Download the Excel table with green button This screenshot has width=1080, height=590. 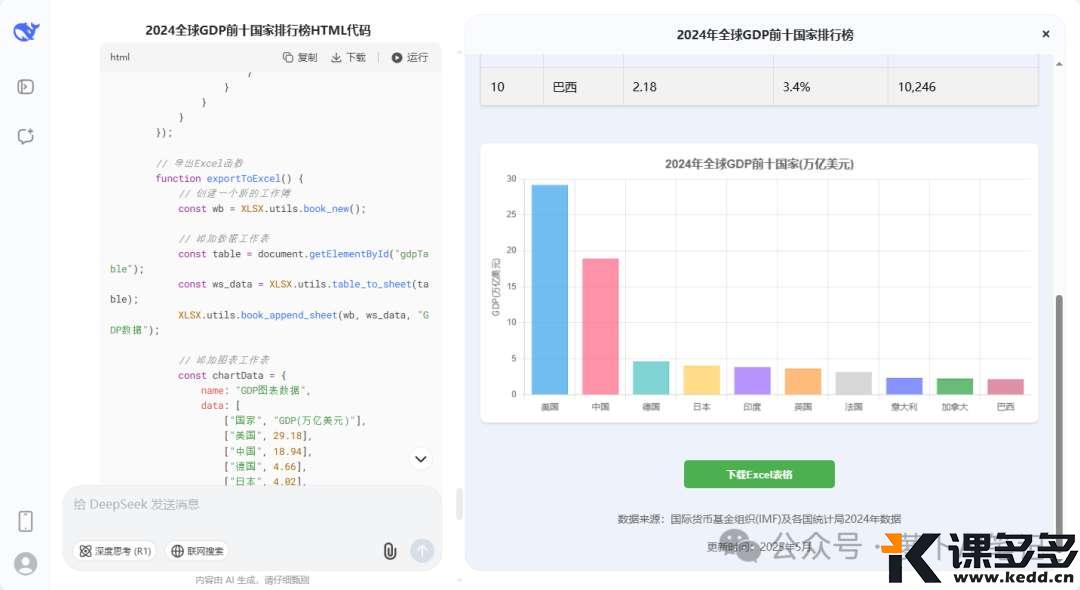(759, 474)
